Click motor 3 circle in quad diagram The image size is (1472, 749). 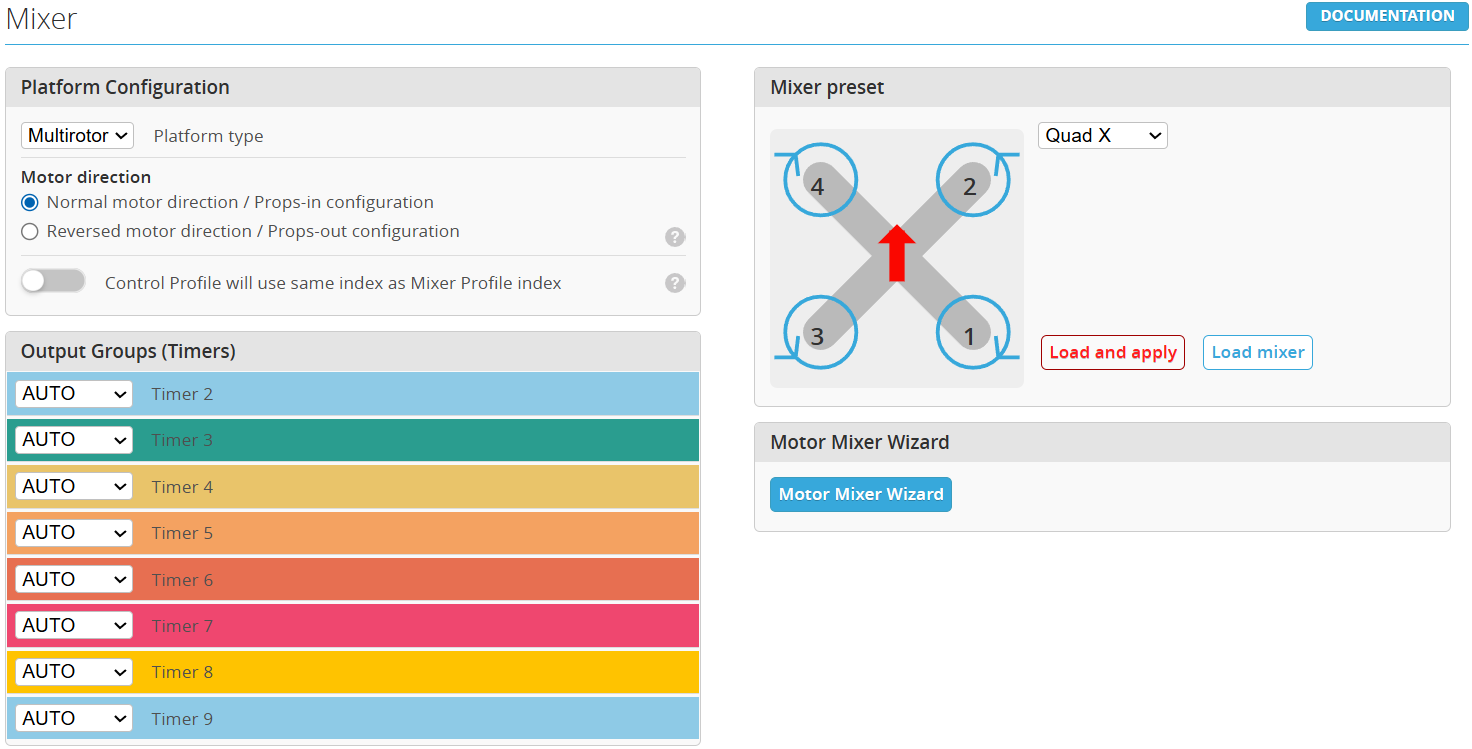point(820,331)
